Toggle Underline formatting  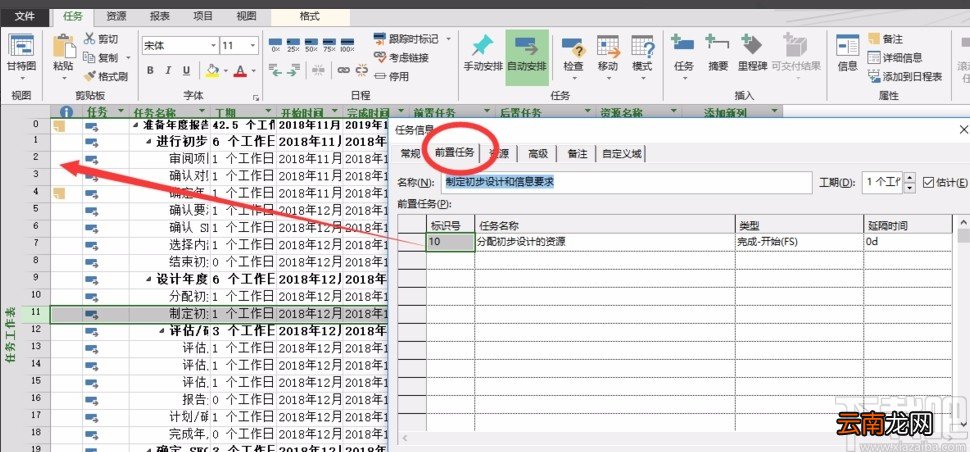(x=186, y=70)
